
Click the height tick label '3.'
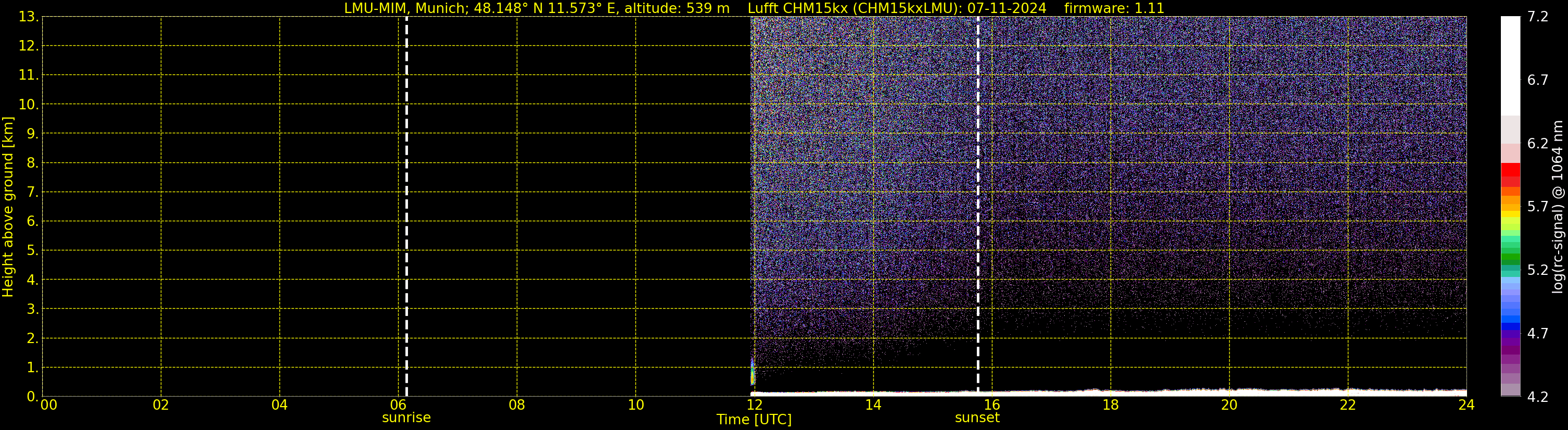point(32,309)
